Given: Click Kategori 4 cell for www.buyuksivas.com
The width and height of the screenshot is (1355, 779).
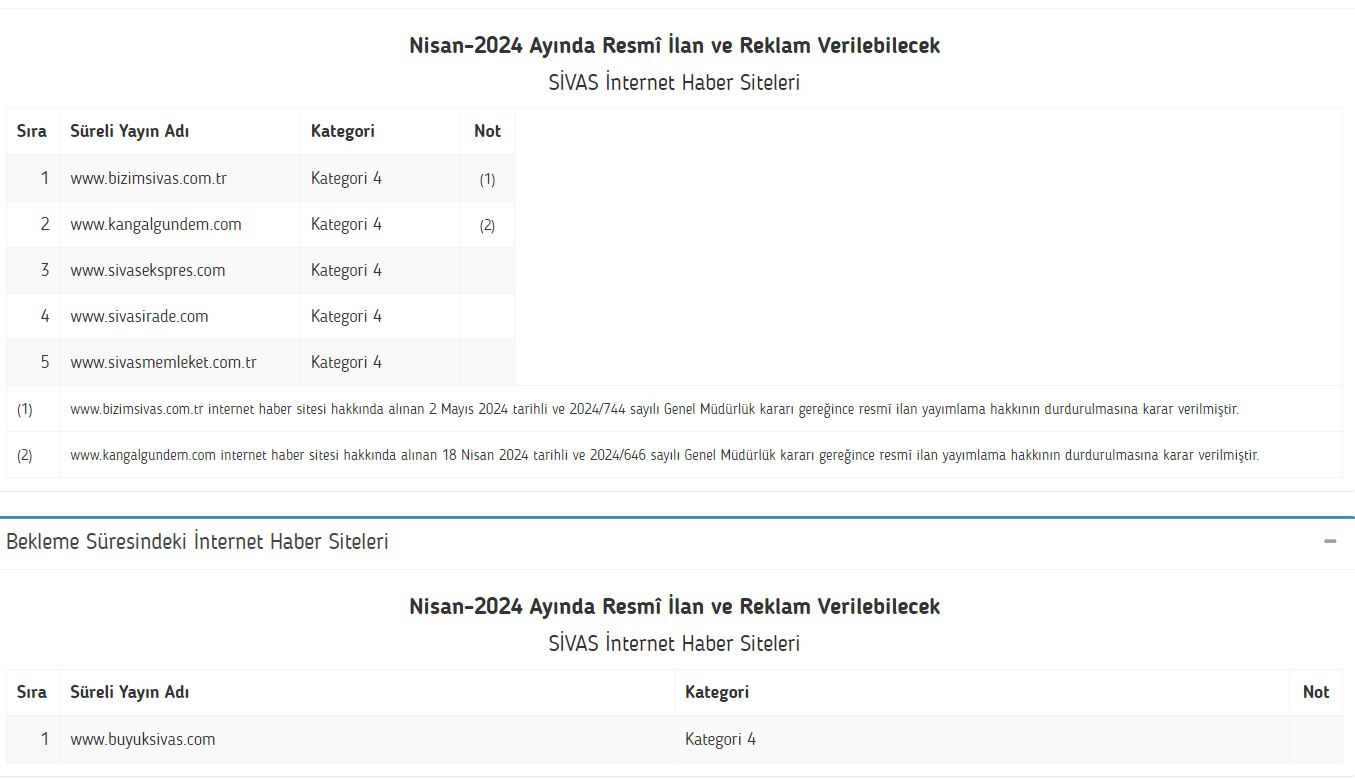Looking at the screenshot, I should click(720, 739).
